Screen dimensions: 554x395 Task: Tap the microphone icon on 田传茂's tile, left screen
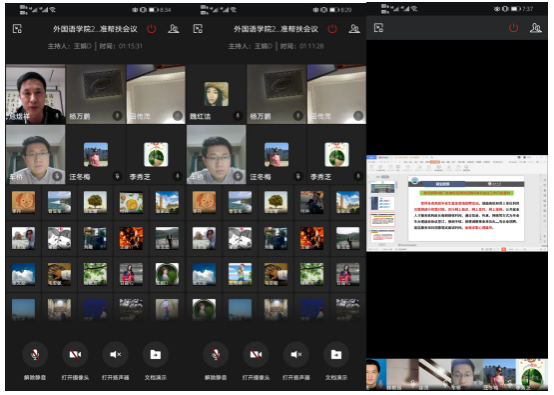pyautogui.click(x=177, y=116)
